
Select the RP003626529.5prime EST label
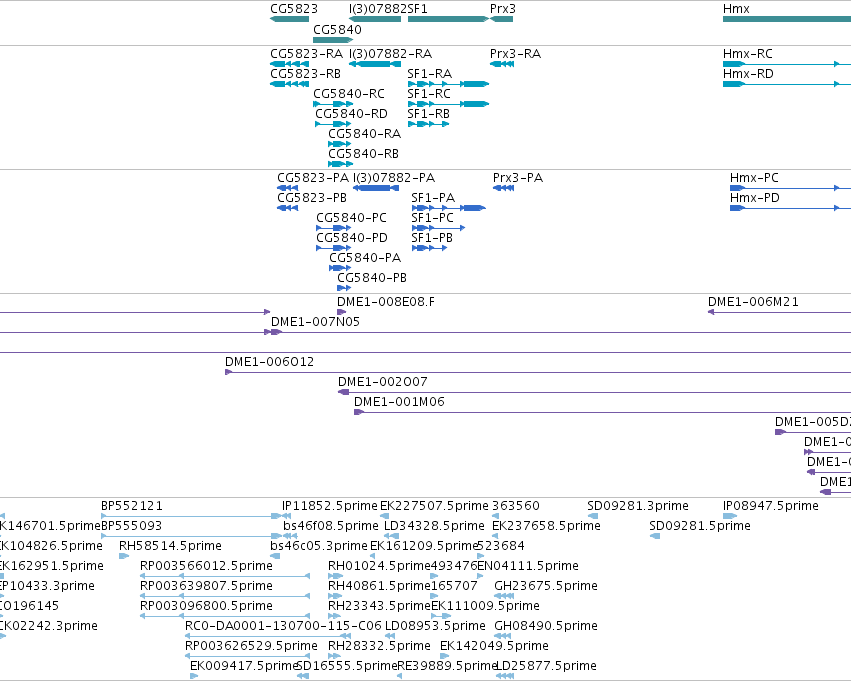point(251,647)
